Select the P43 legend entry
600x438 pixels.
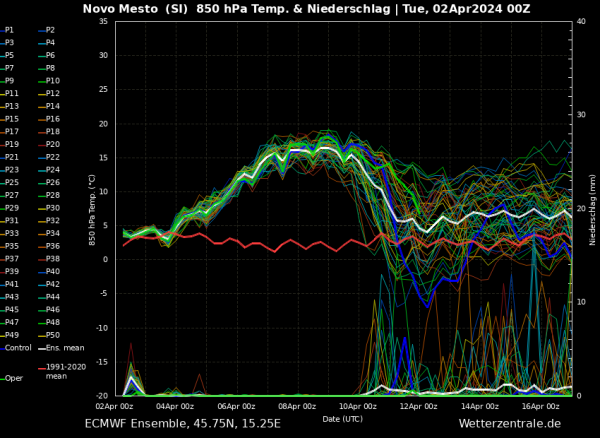coord(9,296)
